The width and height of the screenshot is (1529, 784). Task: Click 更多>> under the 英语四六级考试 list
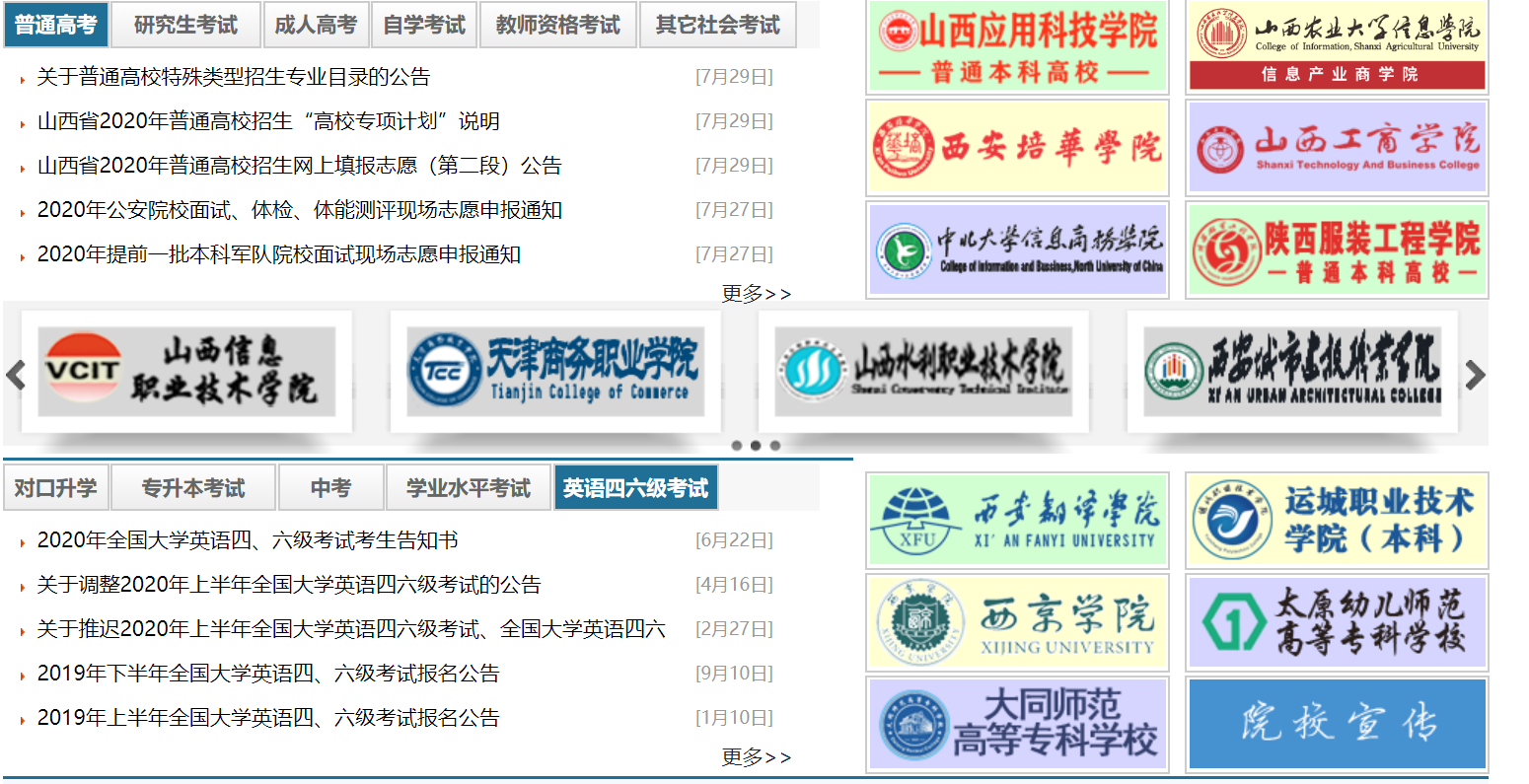pos(756,757)
